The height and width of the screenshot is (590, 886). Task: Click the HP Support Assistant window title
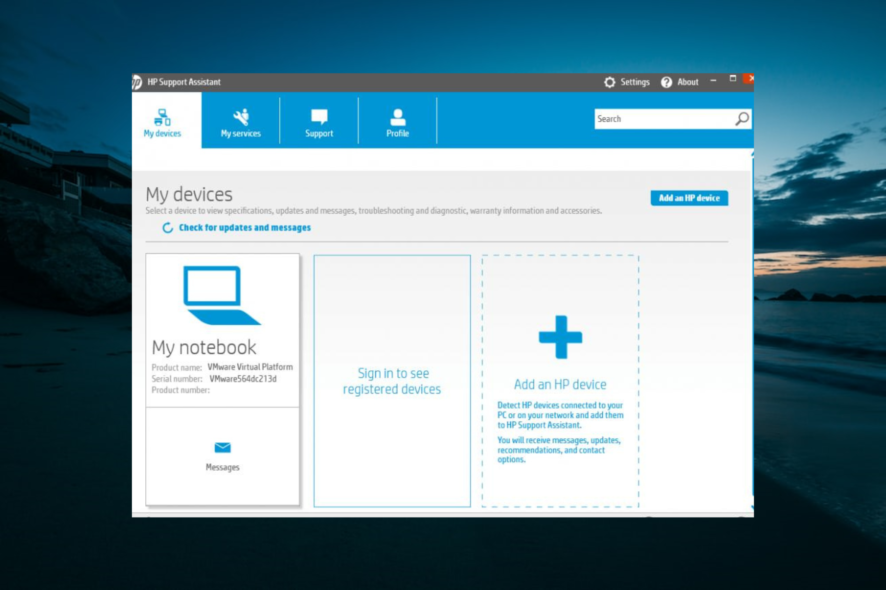[x=184, y=82]
